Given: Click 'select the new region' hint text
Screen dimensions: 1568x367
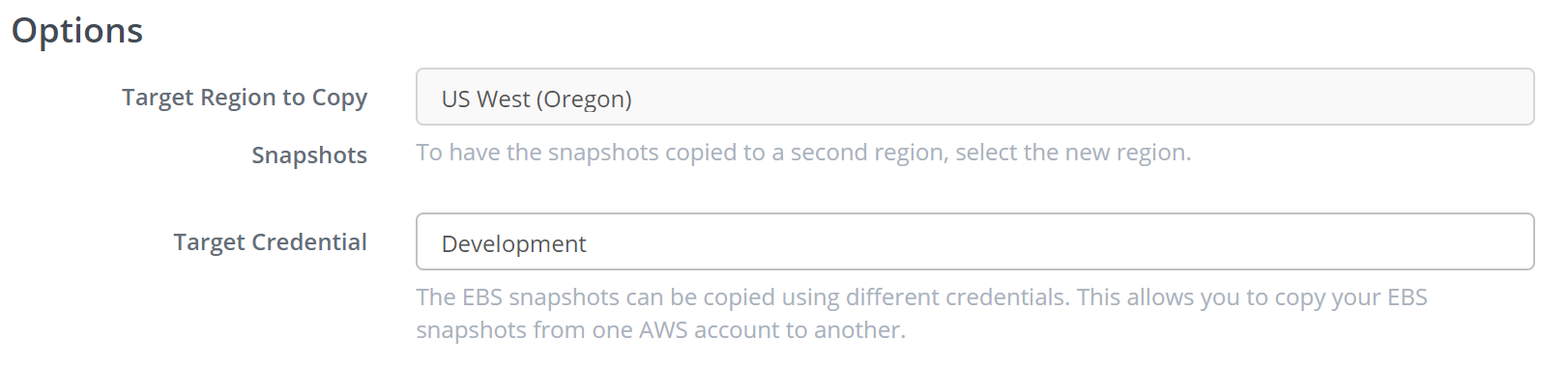Looking at the screenshot, I should [1073, 153].
